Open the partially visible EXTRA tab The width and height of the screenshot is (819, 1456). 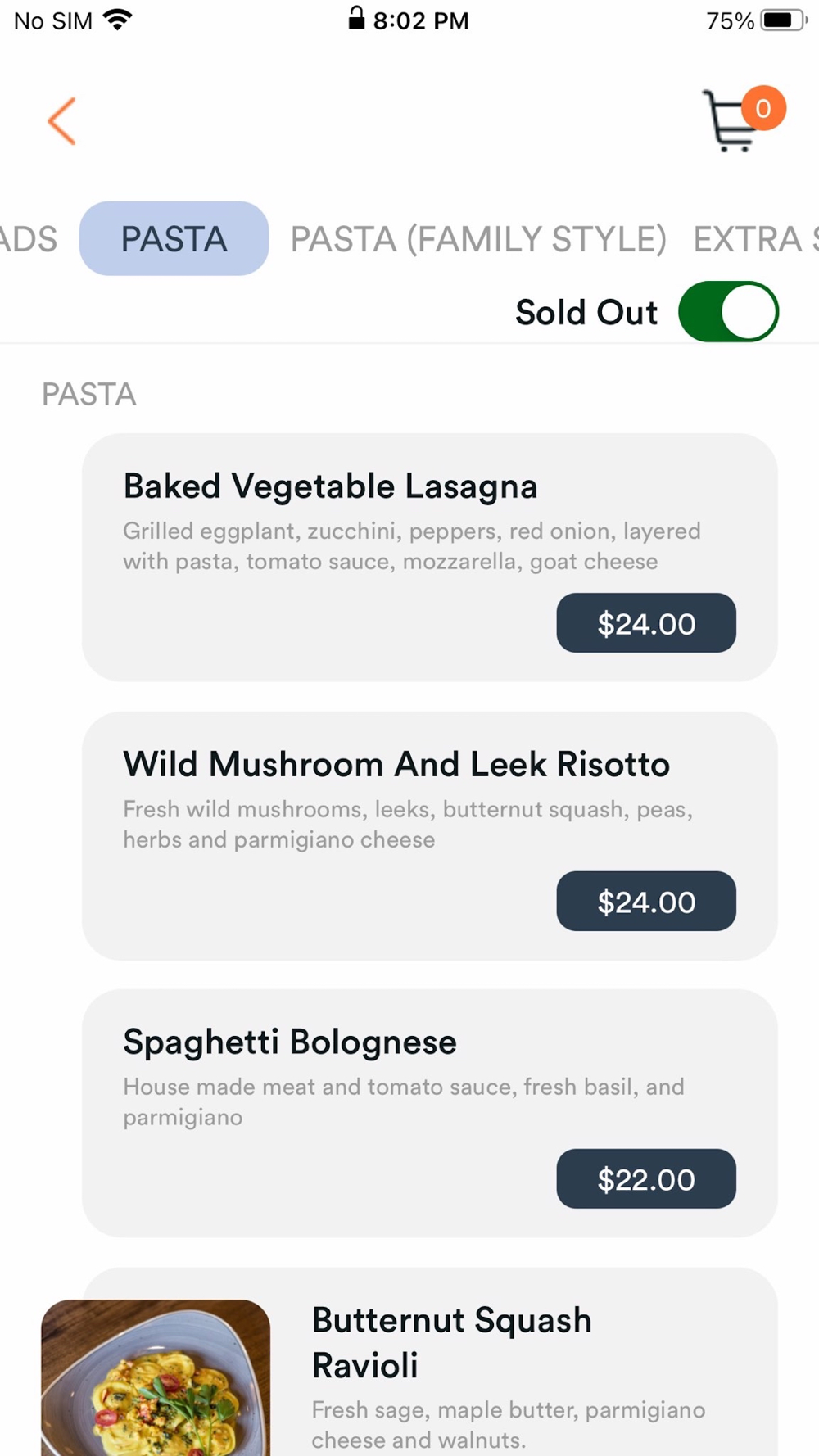click(x=755, y=239)
